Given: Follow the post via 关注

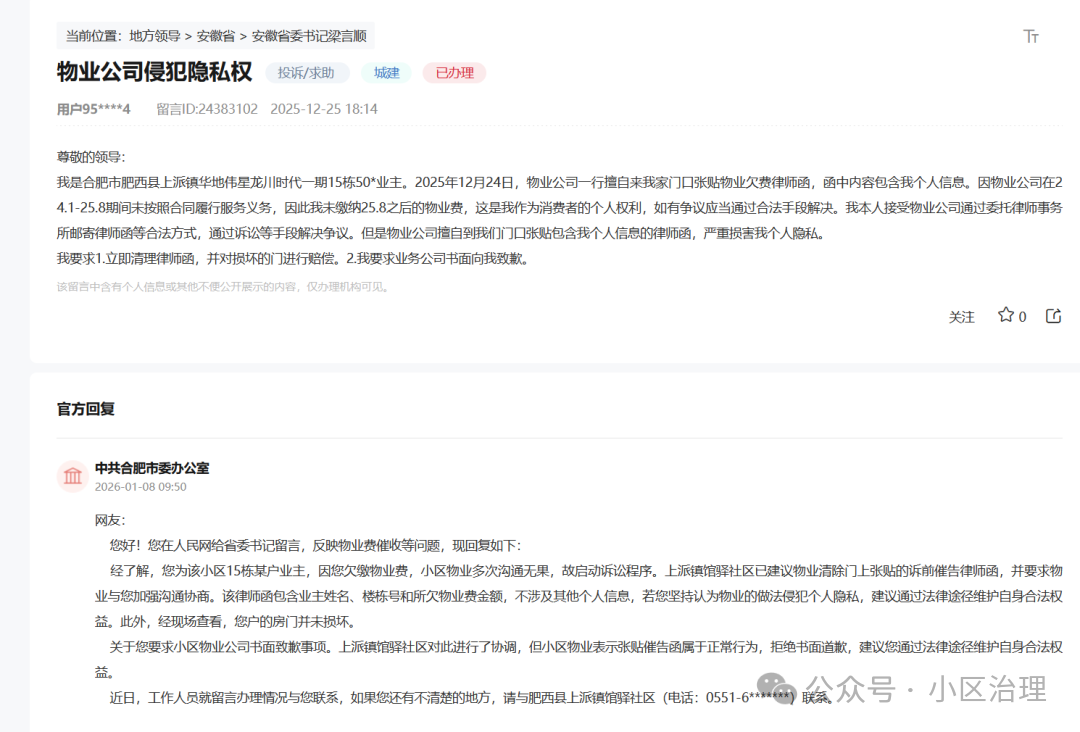Looking at the screenshot, I should coord(962,317).
